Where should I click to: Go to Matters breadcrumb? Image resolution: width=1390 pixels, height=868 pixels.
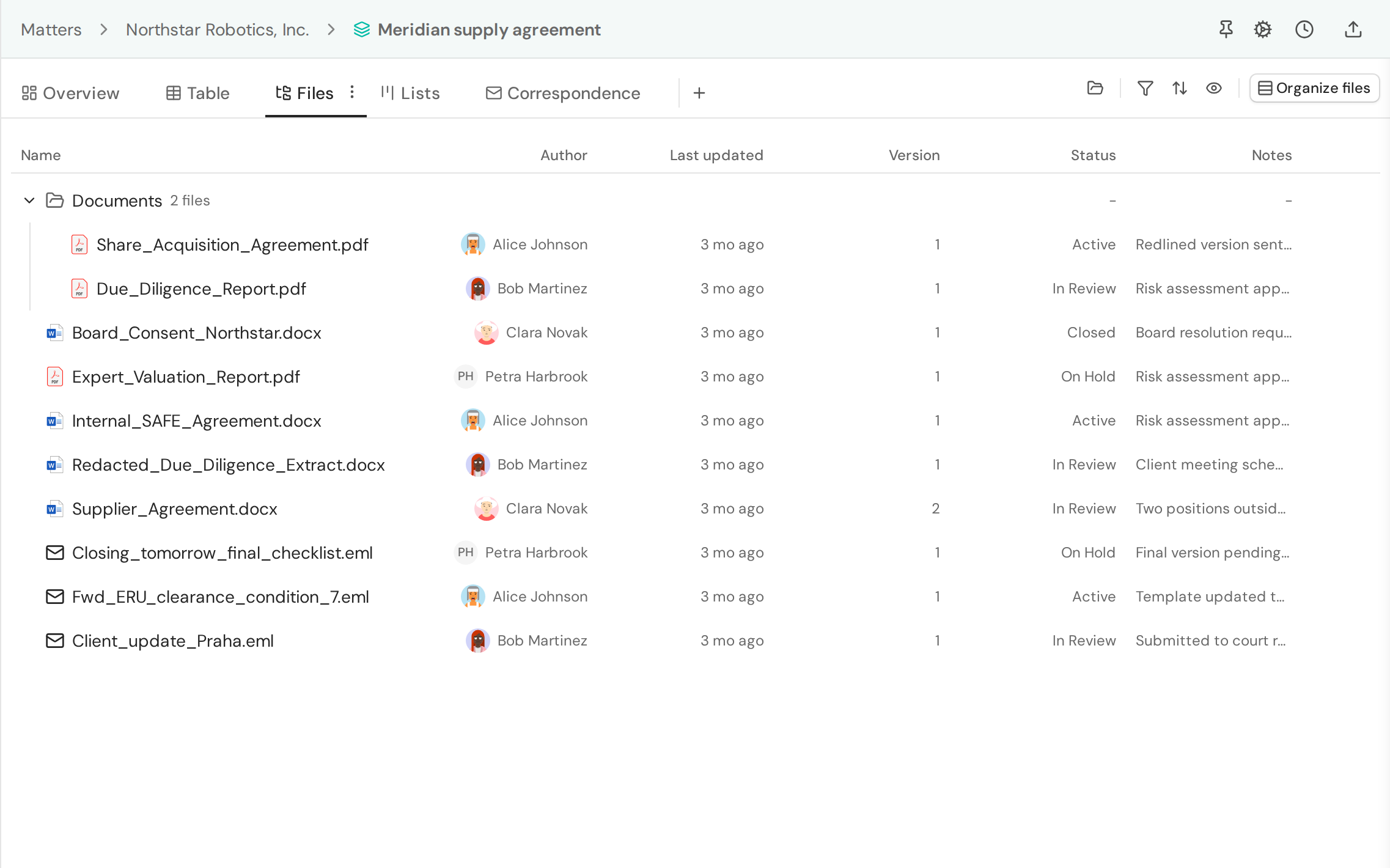coord(51,29)
